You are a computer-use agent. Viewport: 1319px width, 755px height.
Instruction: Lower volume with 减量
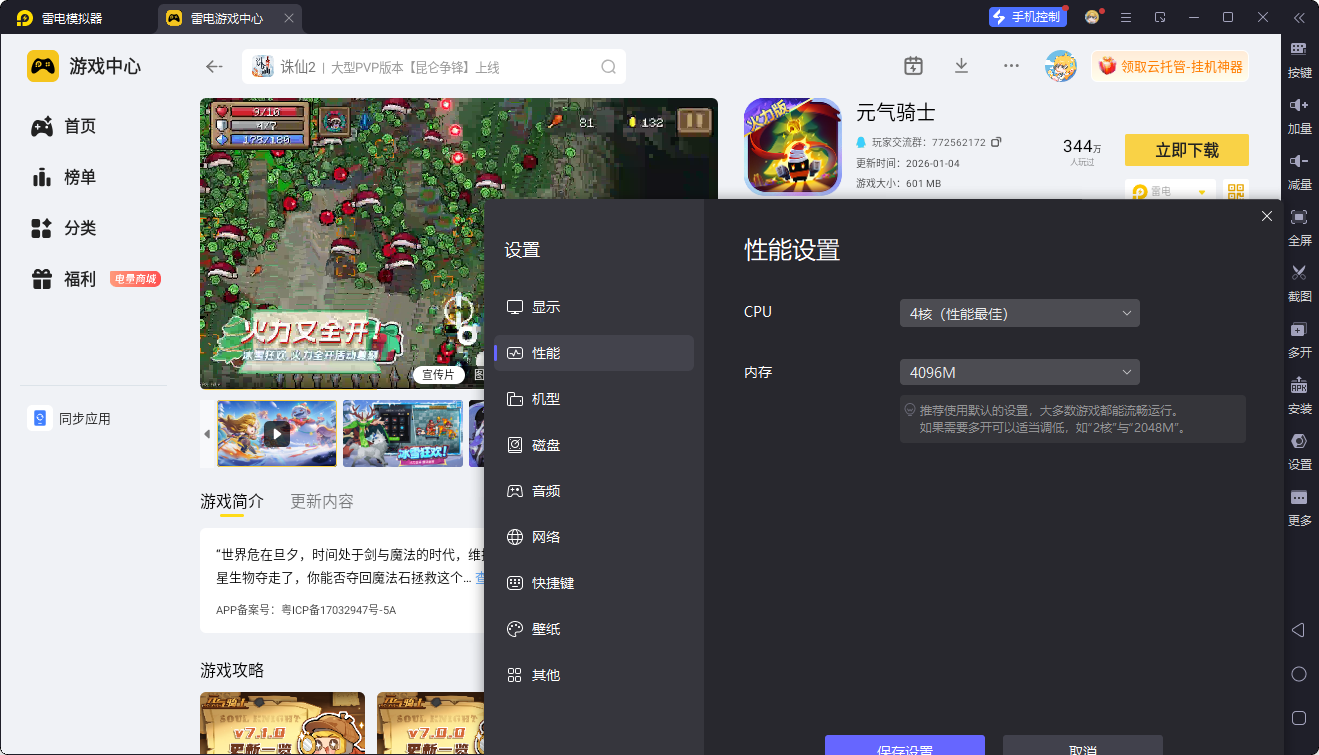coord(1299,171)
